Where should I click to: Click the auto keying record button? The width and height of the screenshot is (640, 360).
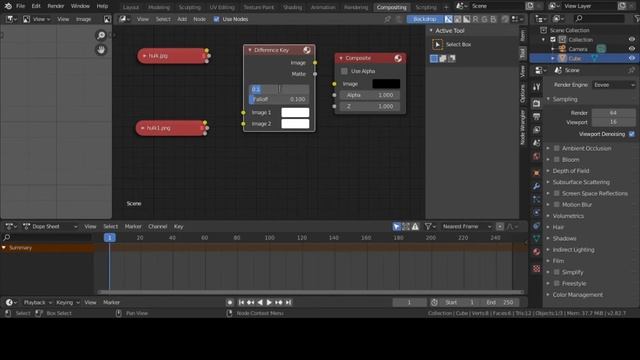click(230, 302)
